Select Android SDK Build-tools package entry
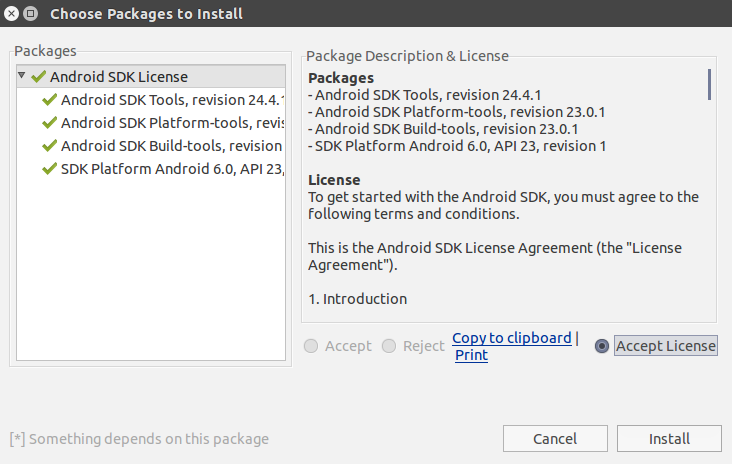 [x=172, y=146]
